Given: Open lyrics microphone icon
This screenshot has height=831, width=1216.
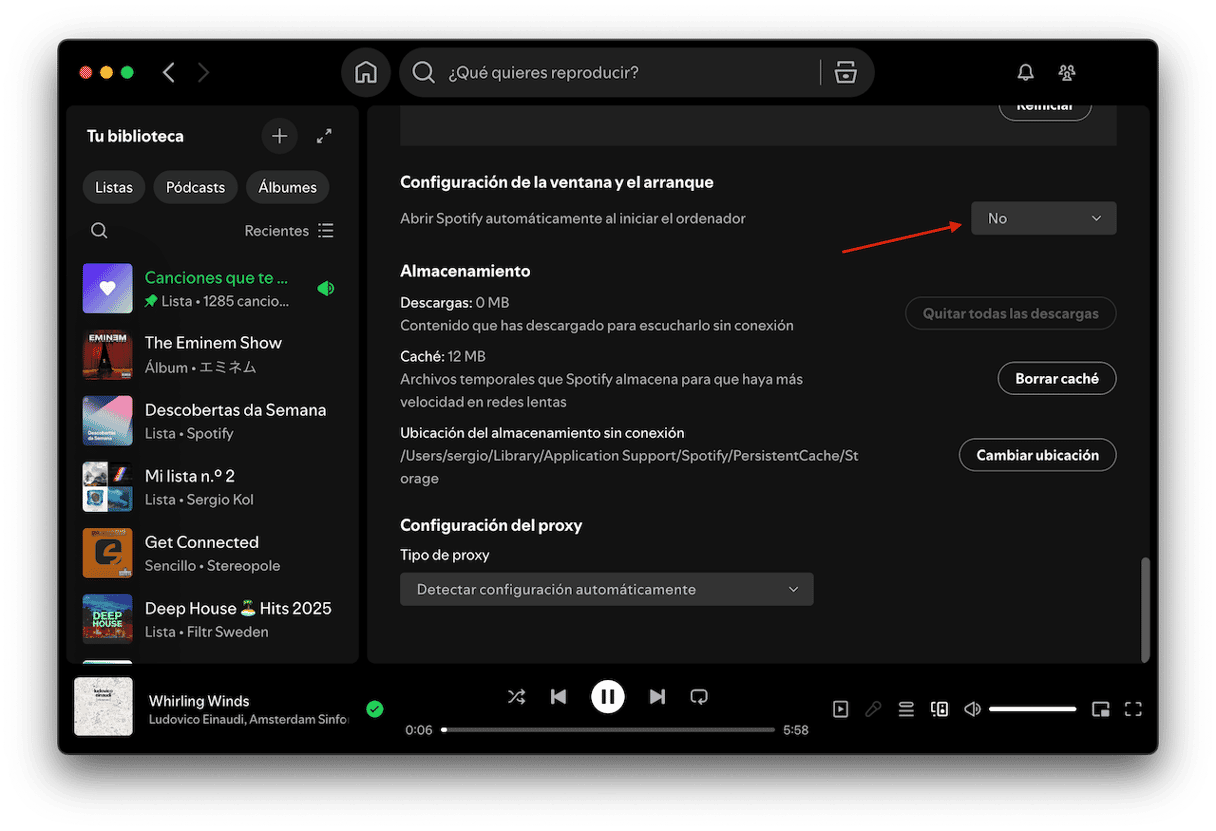Looking at the screenshot, I should 873,709.
